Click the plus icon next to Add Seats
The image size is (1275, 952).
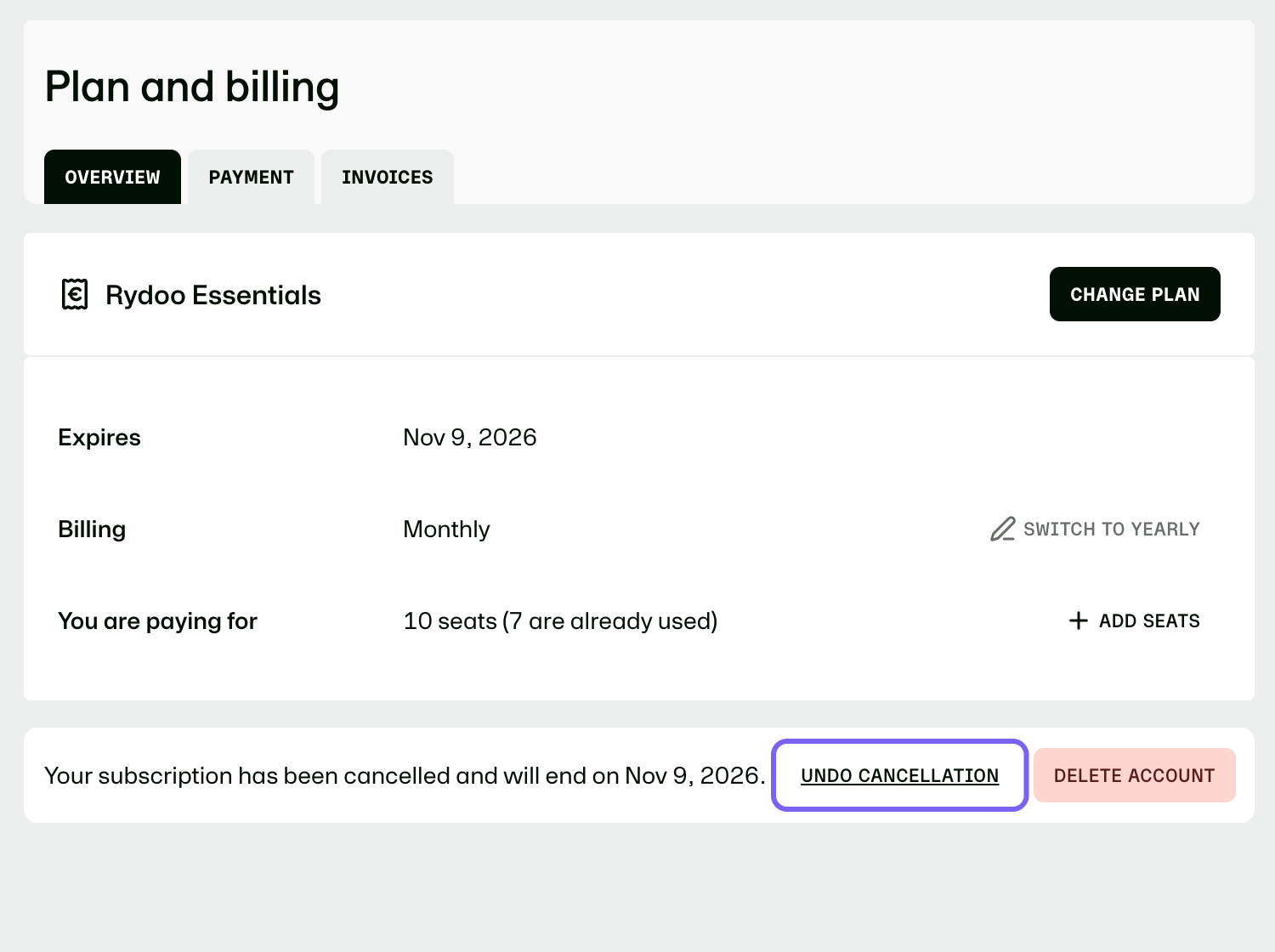(1078, 620)
